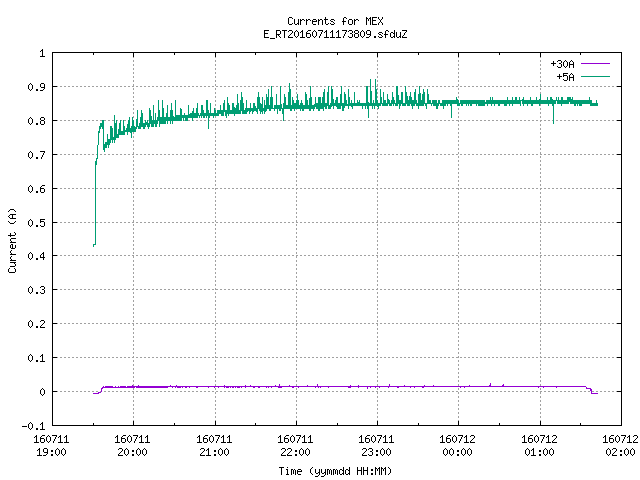
Task: Click the x-axis label '160711 20:00'
Action: click(x=132, y=445)
